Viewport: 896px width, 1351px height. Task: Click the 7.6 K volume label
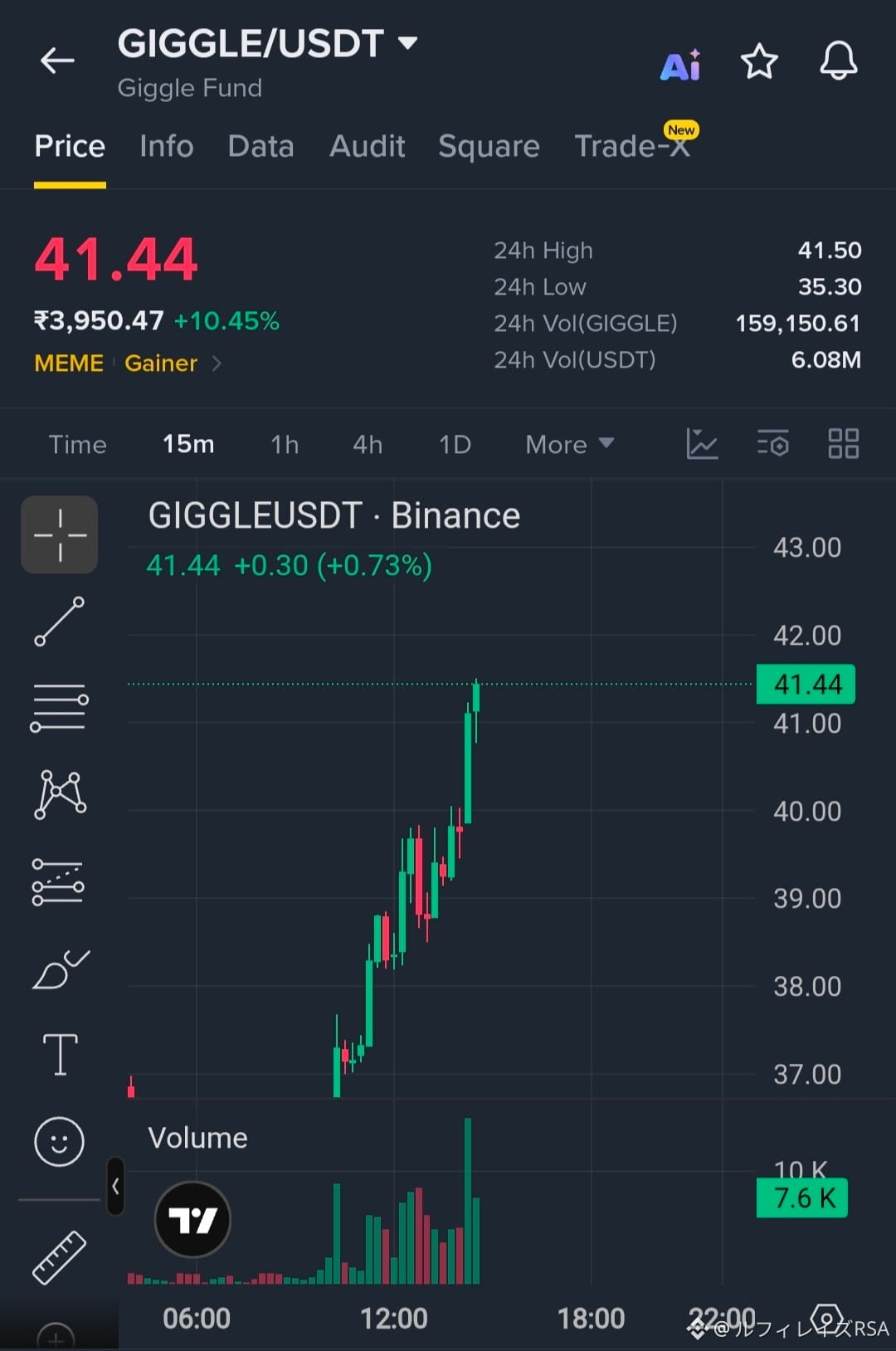(802, 1198)
